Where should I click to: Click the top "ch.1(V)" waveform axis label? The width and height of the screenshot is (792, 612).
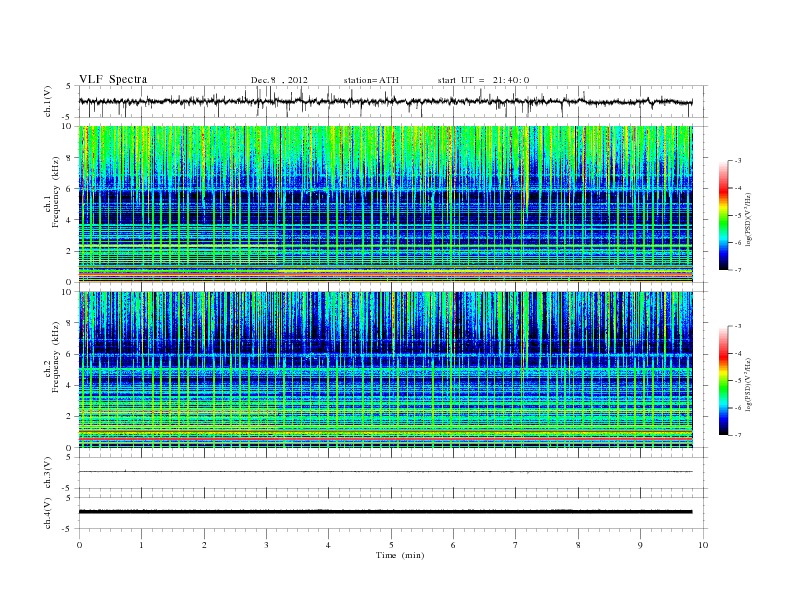click(47, 101)
